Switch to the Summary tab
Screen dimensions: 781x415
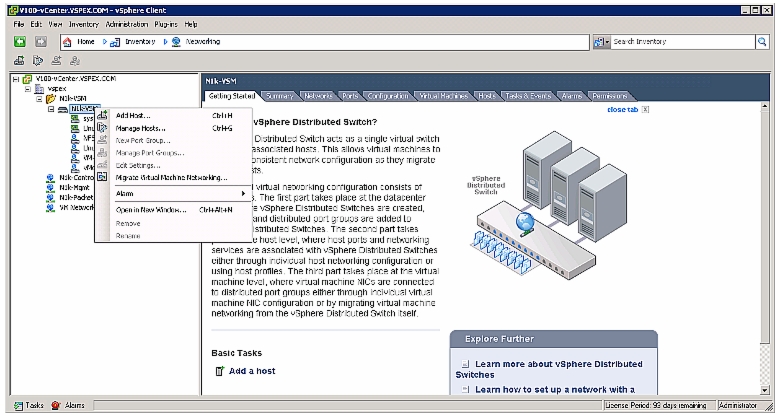click(x=279, y=96)
